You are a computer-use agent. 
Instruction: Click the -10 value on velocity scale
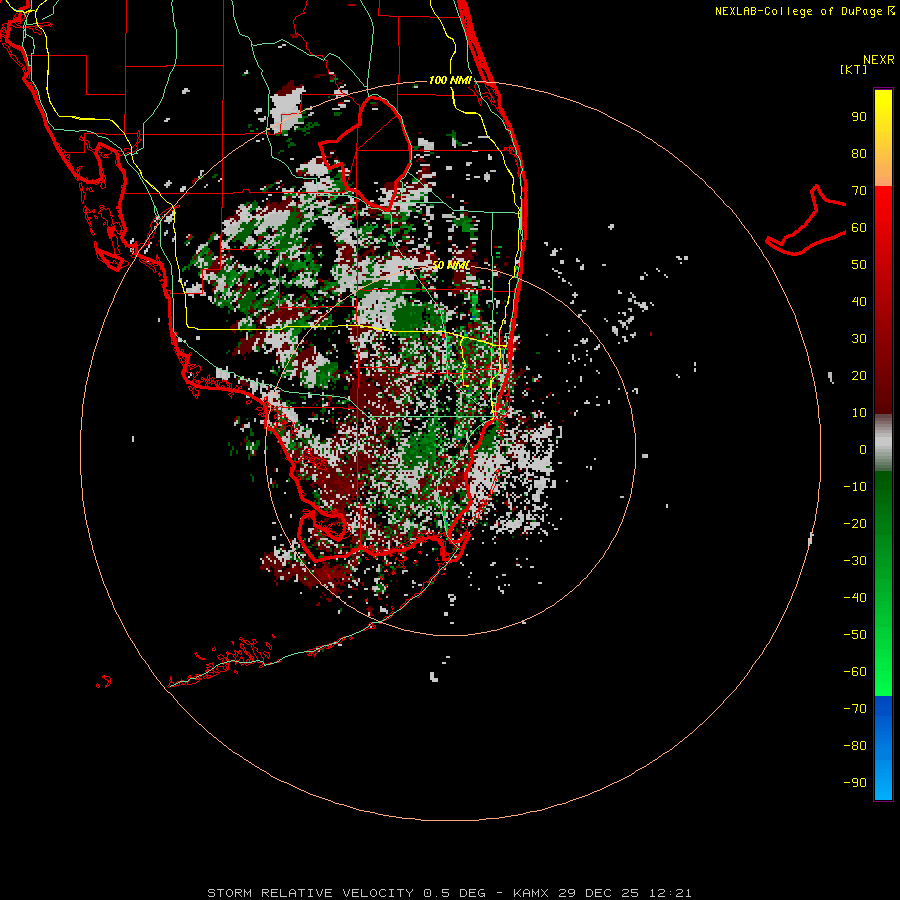855,487
